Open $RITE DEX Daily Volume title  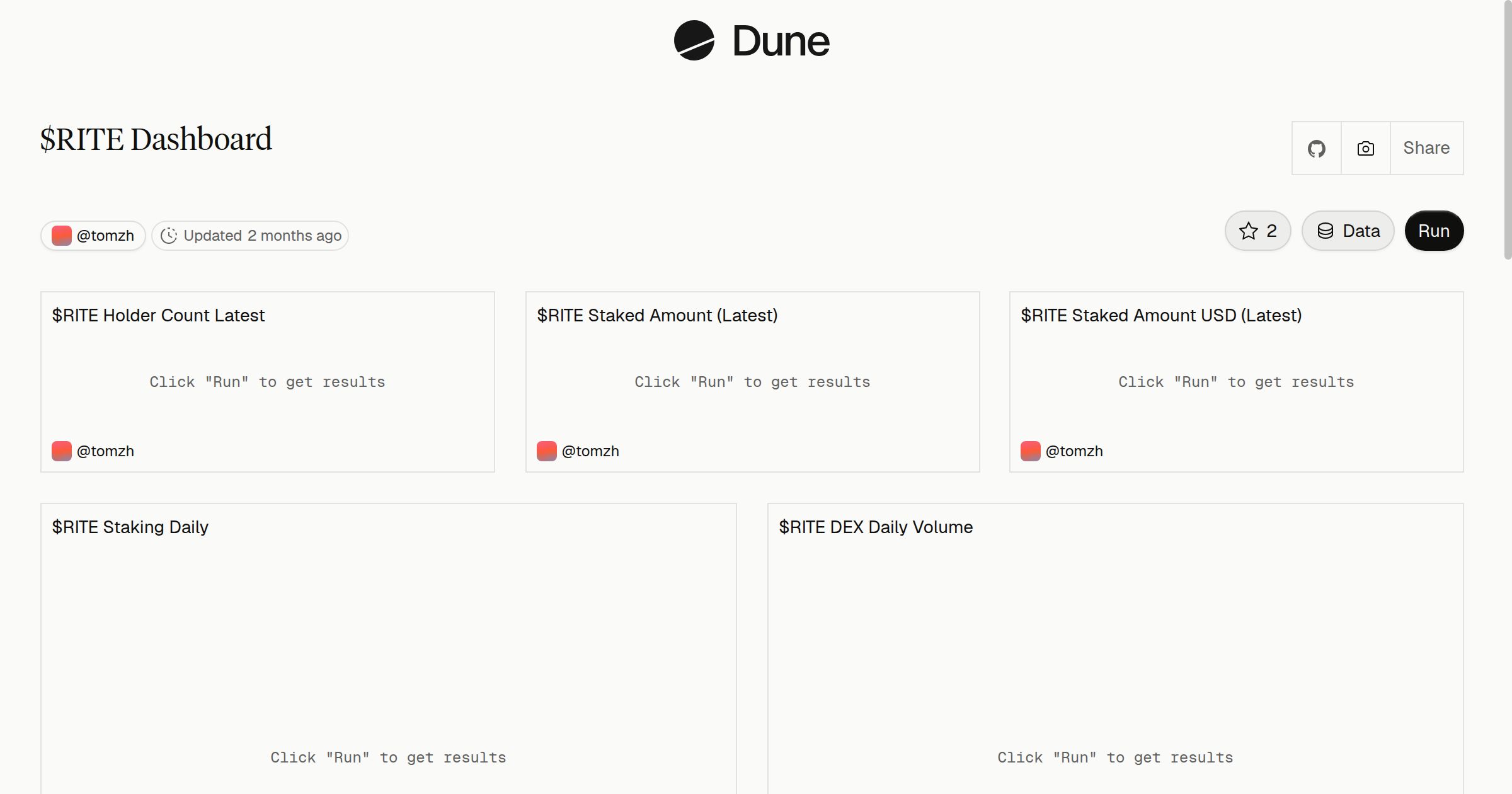click(876, 527)
